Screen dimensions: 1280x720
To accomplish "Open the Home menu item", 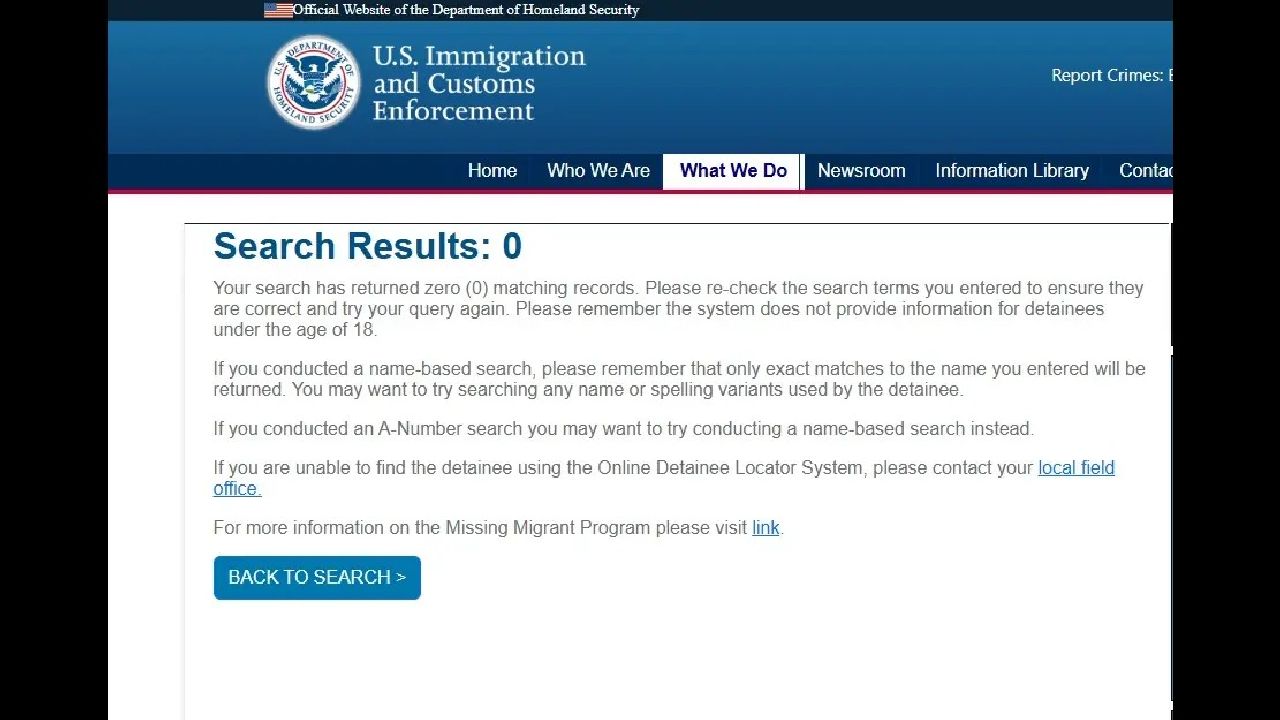I will [492, 171].
